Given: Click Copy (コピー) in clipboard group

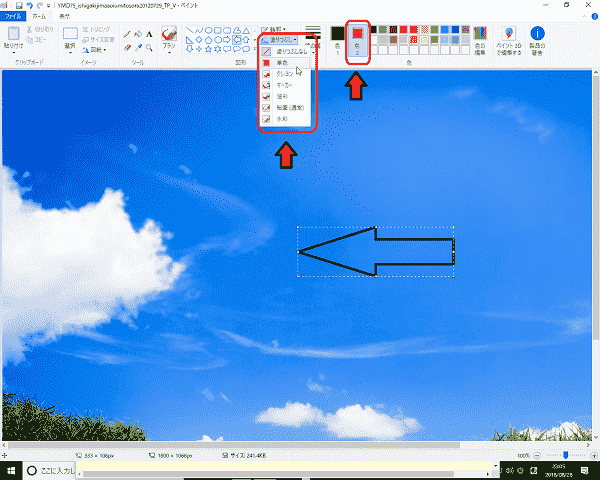Looking at the screenshot, I should pos(37,39).
